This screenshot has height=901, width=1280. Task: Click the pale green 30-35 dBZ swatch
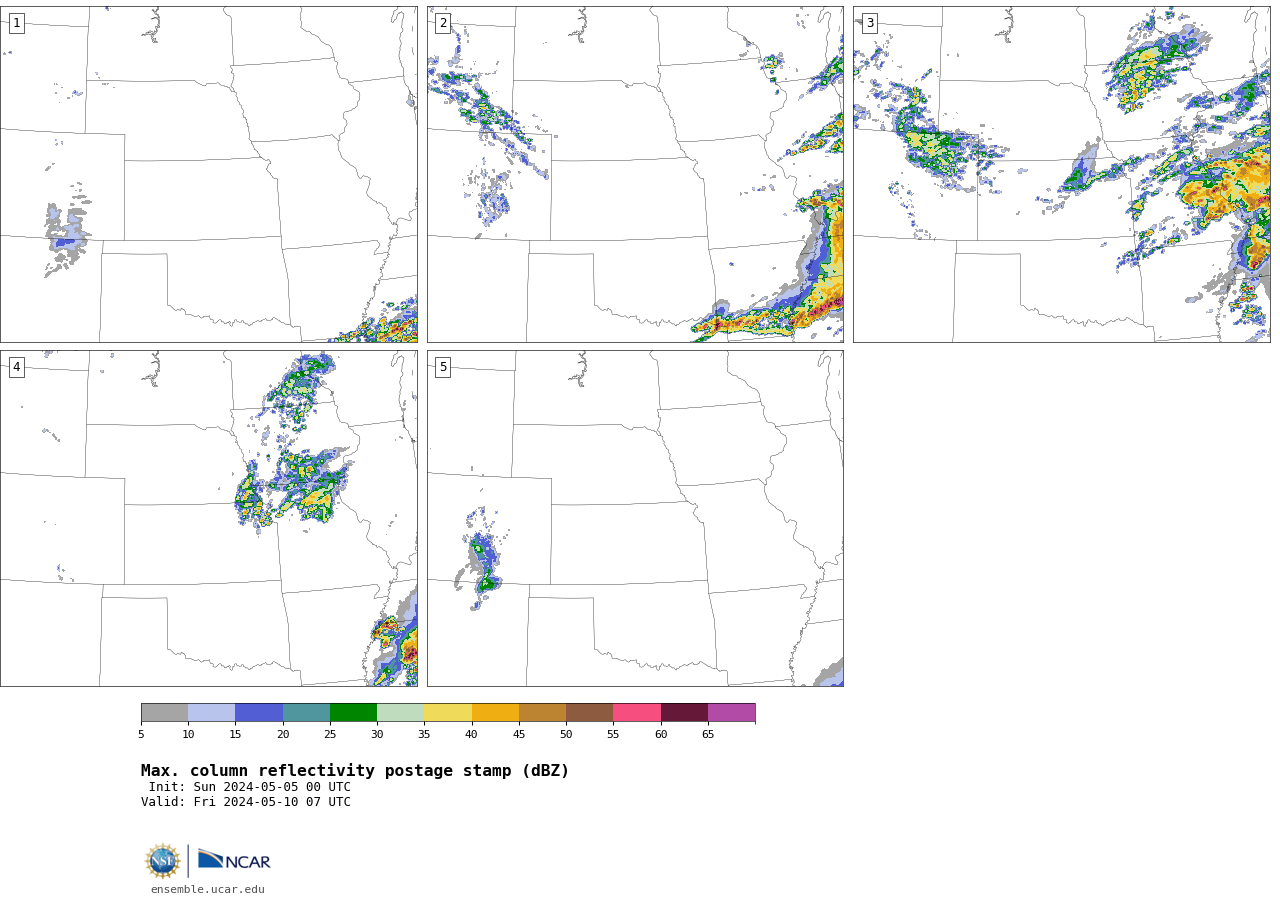401,713
